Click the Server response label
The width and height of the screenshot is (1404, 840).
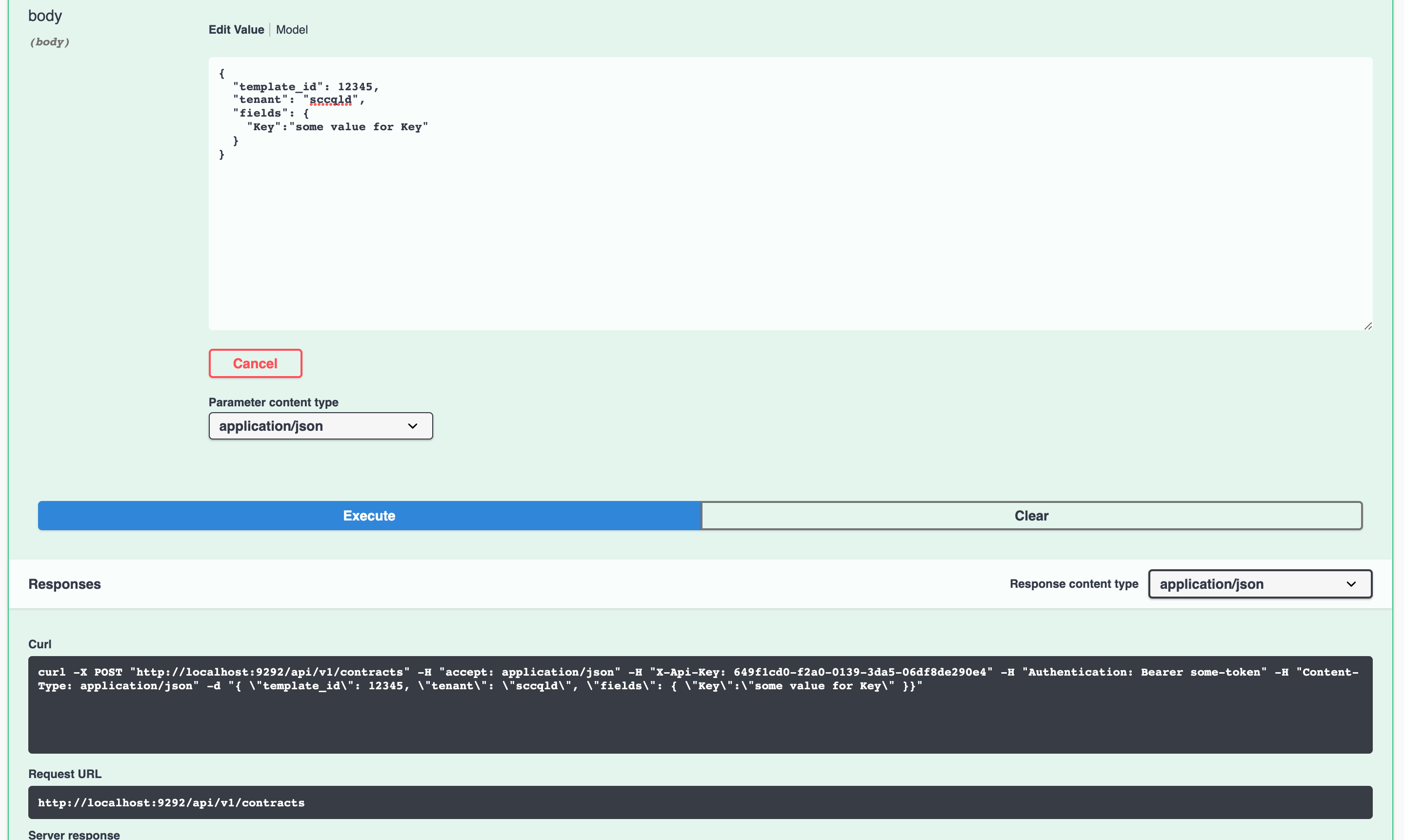(x=74, y=834)
